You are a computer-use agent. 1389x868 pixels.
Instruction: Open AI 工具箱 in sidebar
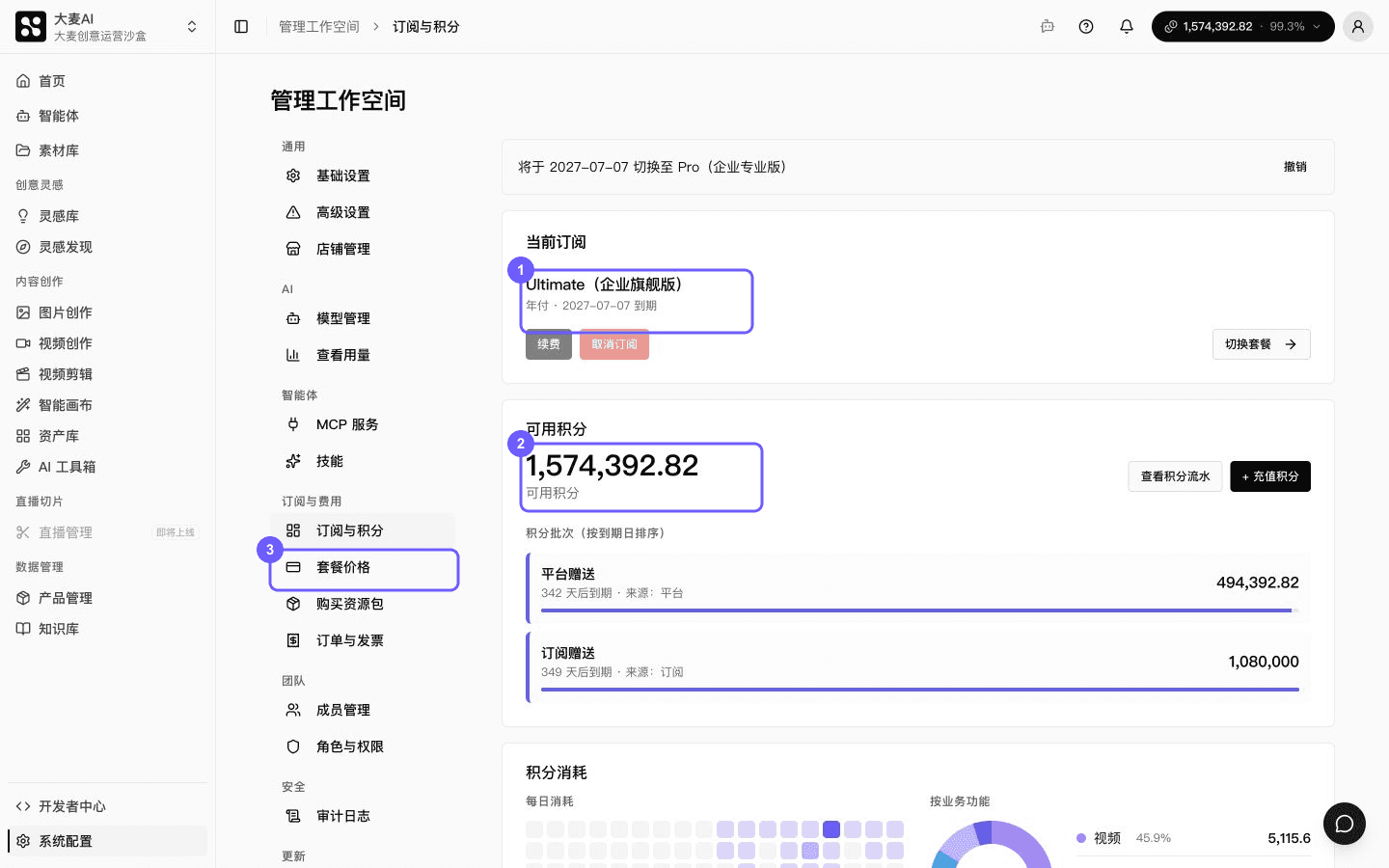[107, 467]
